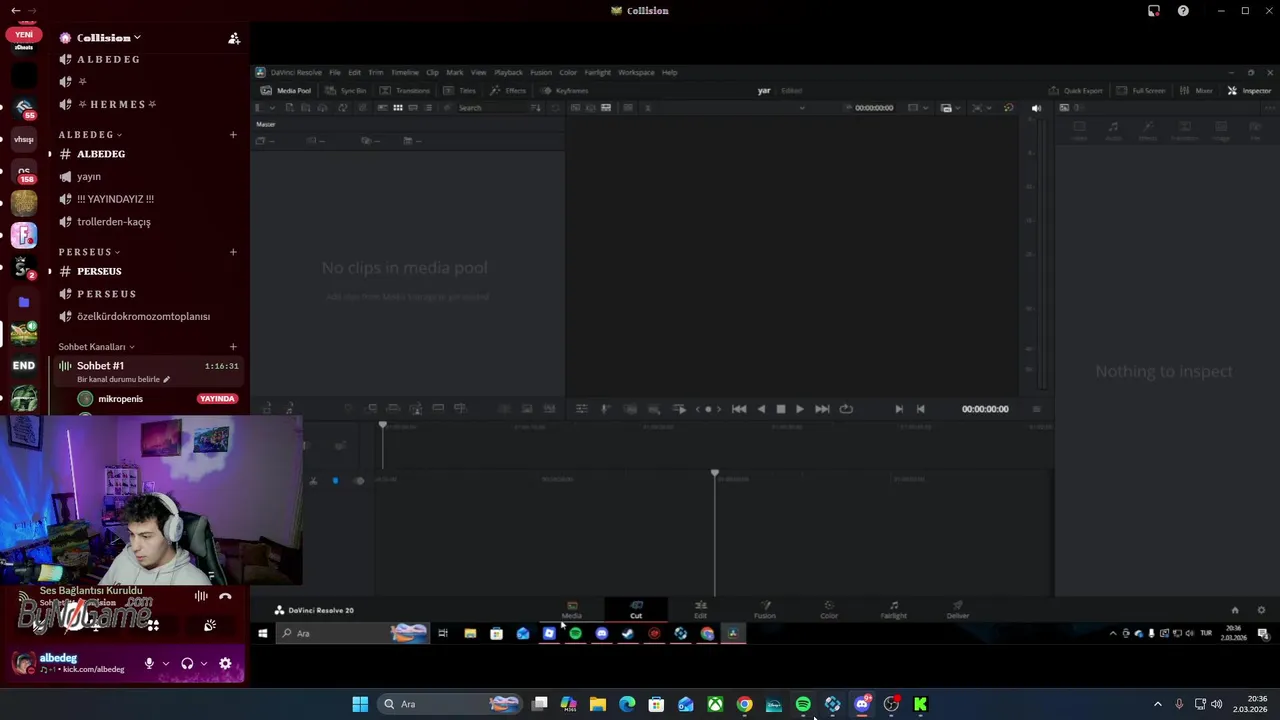
Task: Click Google Chrome in Windows taskbar
Action: [745, 704]
